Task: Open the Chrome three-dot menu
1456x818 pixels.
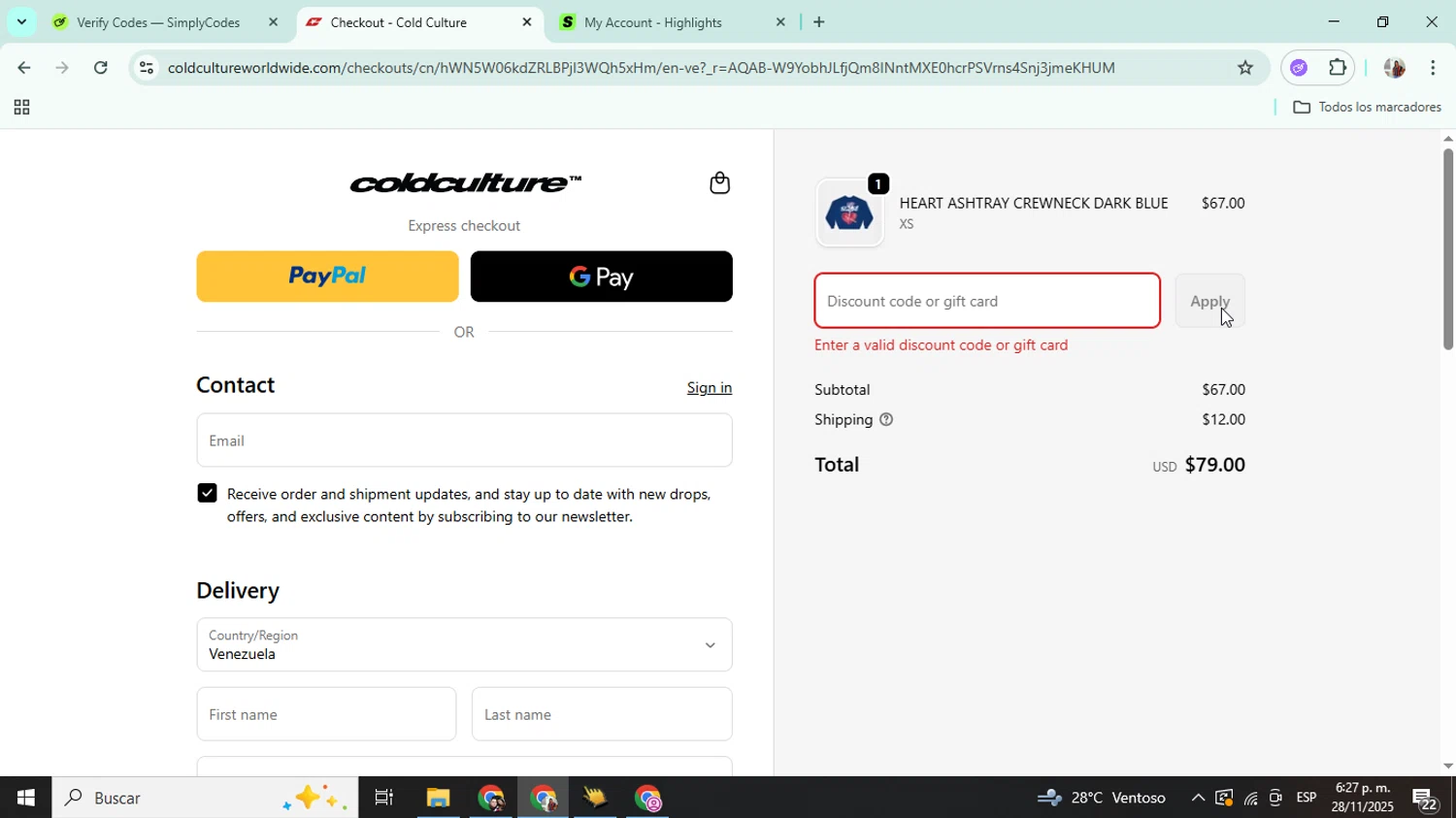Action: pos(1434,68)
